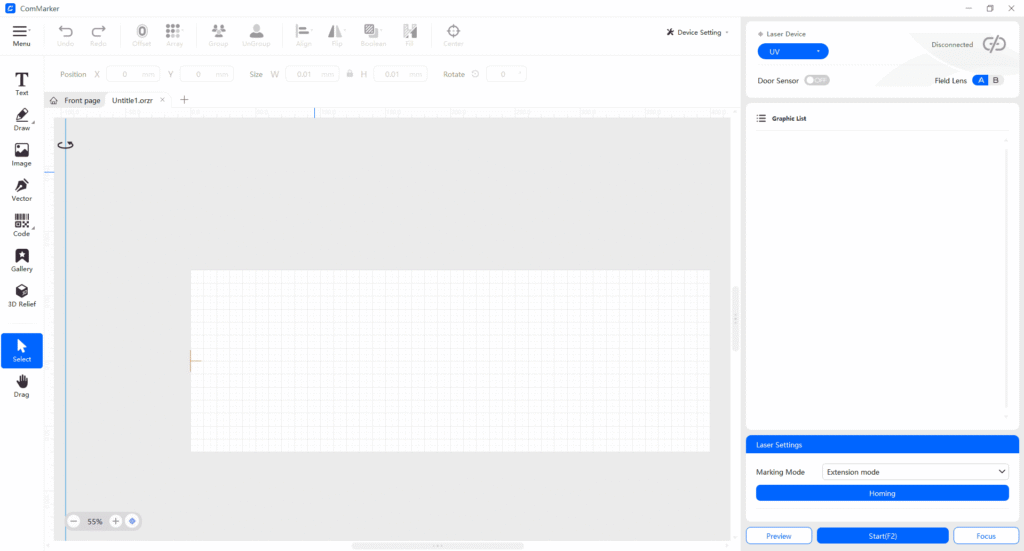
Task: Click the canvas vertical scrollbar handle
Action: (x=735, y=319)
